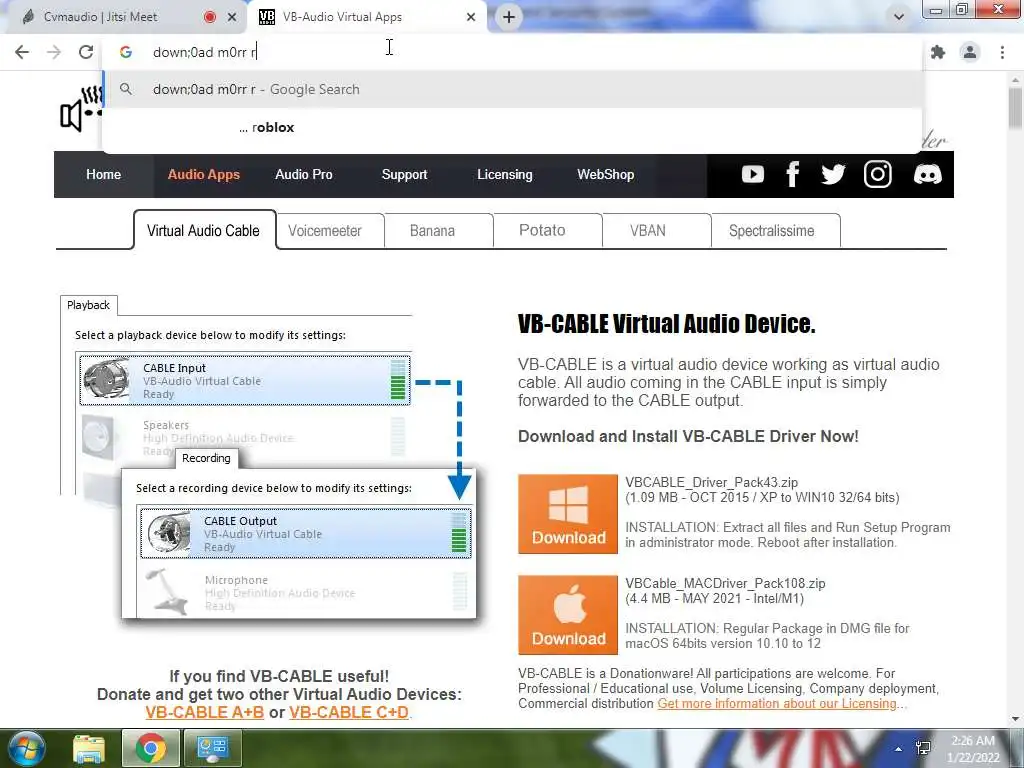Screen dimensions: 1024x768
Task: Open Chrome three-dot menu
Action: (1002, 52)
